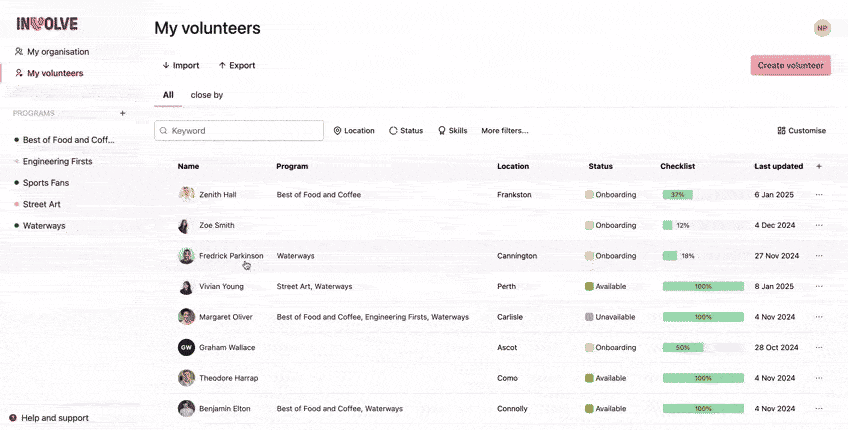This screenshot has width=848, height=430.
Task: Open More filters options
Action: 504,131
